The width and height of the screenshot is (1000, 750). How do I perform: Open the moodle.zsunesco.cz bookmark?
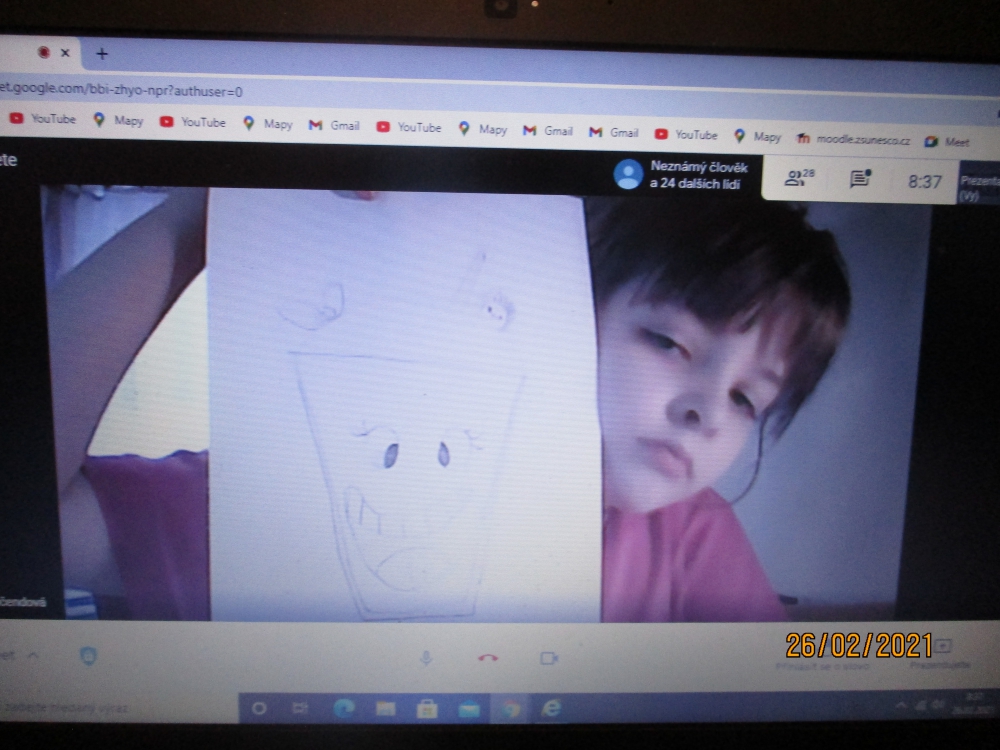[854, 140]
